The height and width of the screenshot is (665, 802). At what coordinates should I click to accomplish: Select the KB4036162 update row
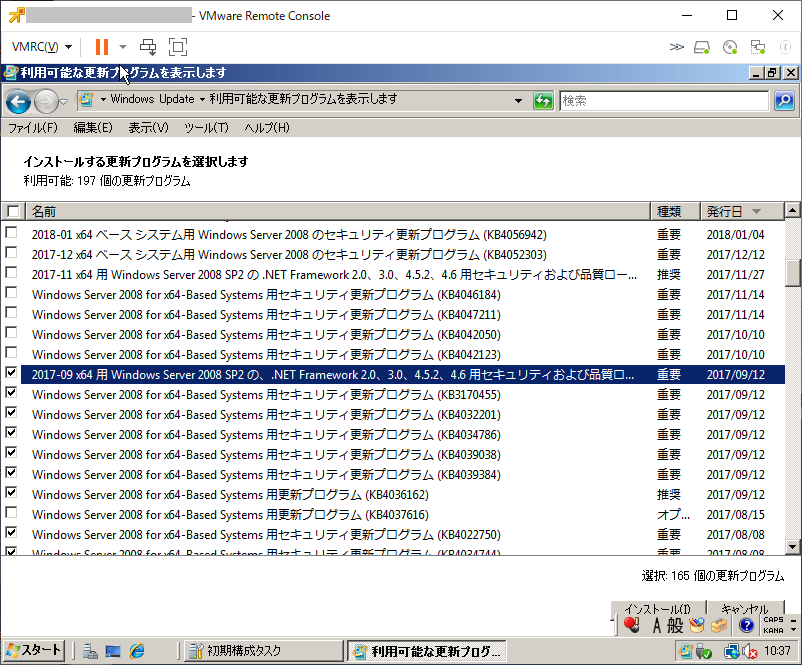click(x=403, y=495)
